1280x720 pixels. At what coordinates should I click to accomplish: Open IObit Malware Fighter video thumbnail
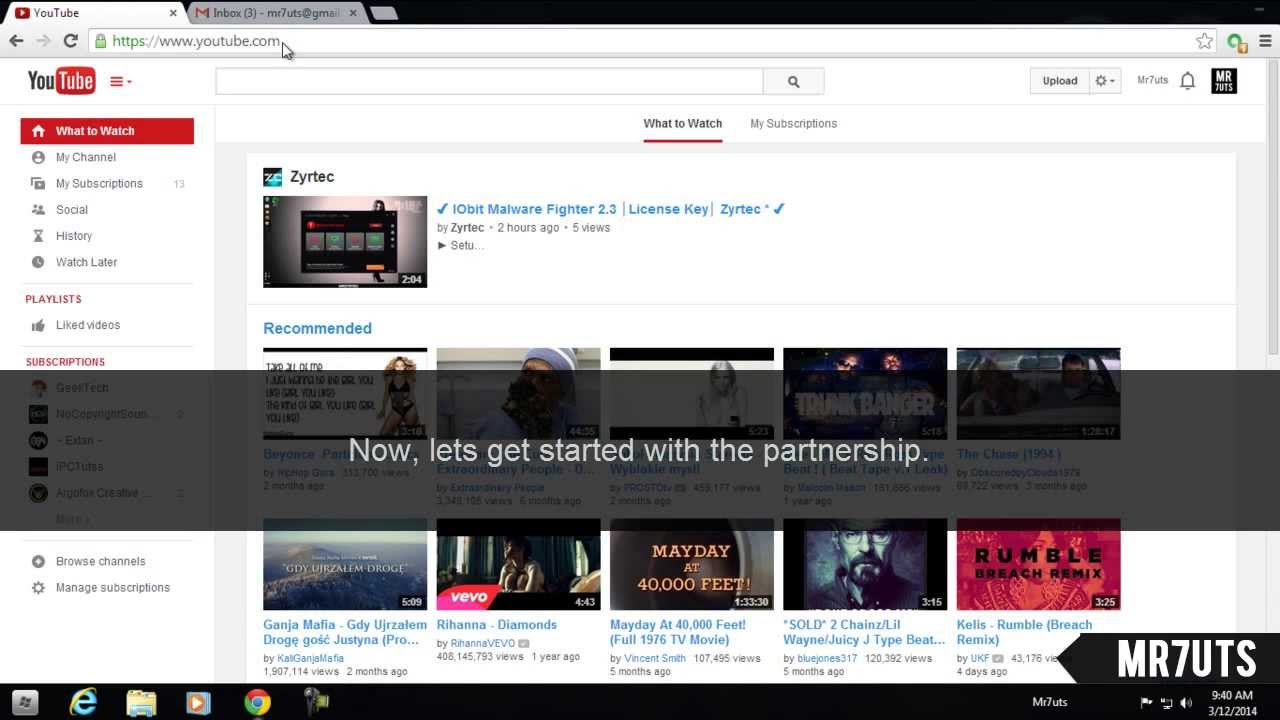345,242
